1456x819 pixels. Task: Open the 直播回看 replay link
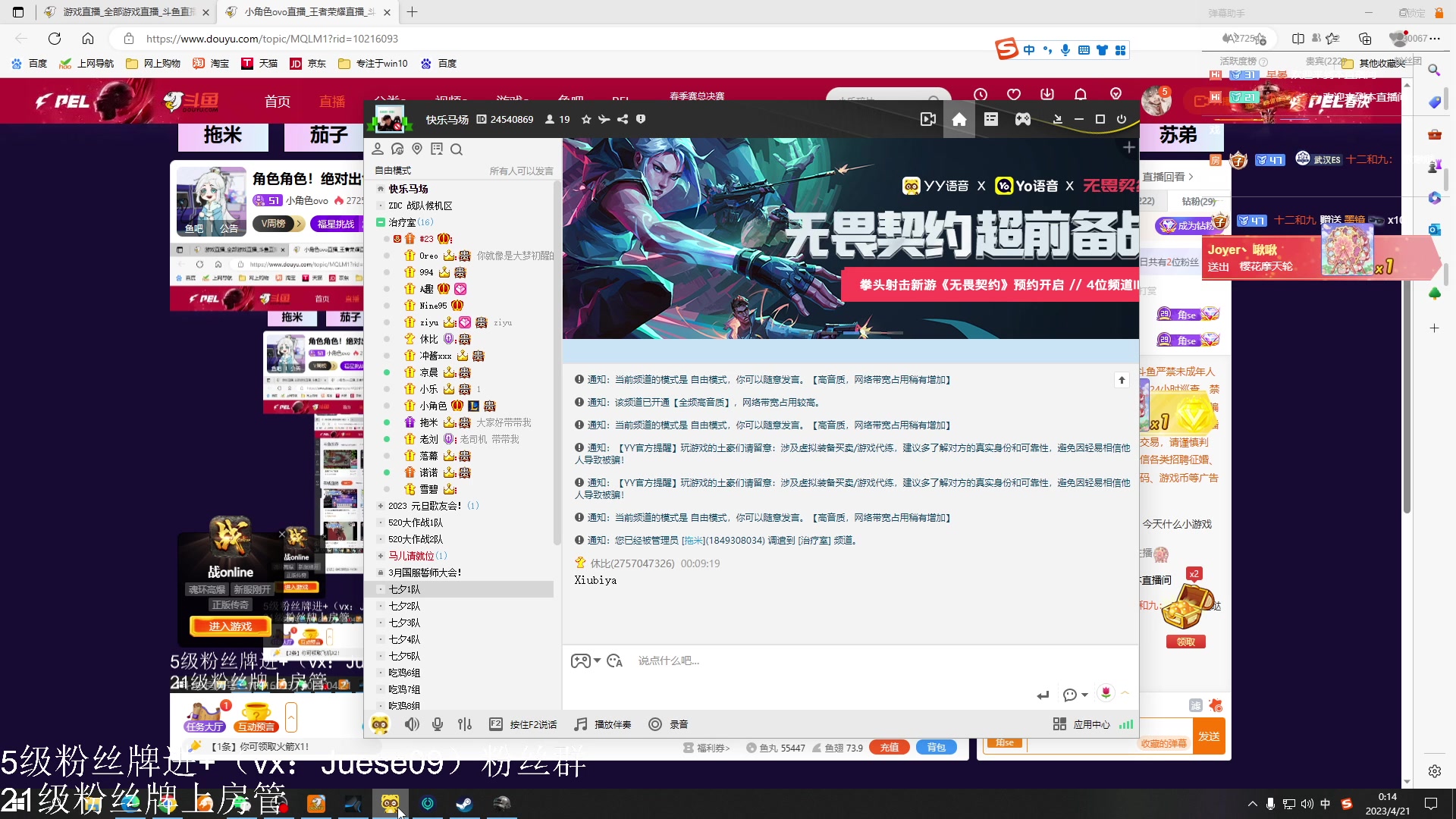1168,177
